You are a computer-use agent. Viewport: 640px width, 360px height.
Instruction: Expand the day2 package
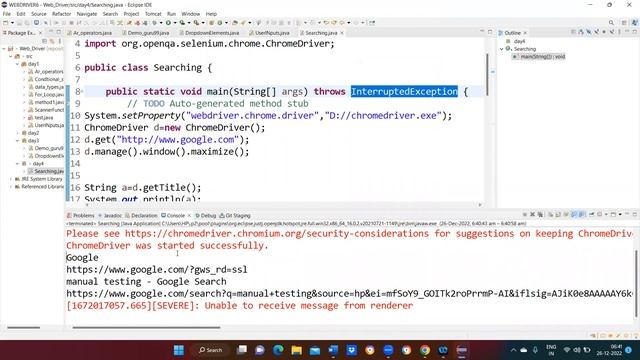18,133
